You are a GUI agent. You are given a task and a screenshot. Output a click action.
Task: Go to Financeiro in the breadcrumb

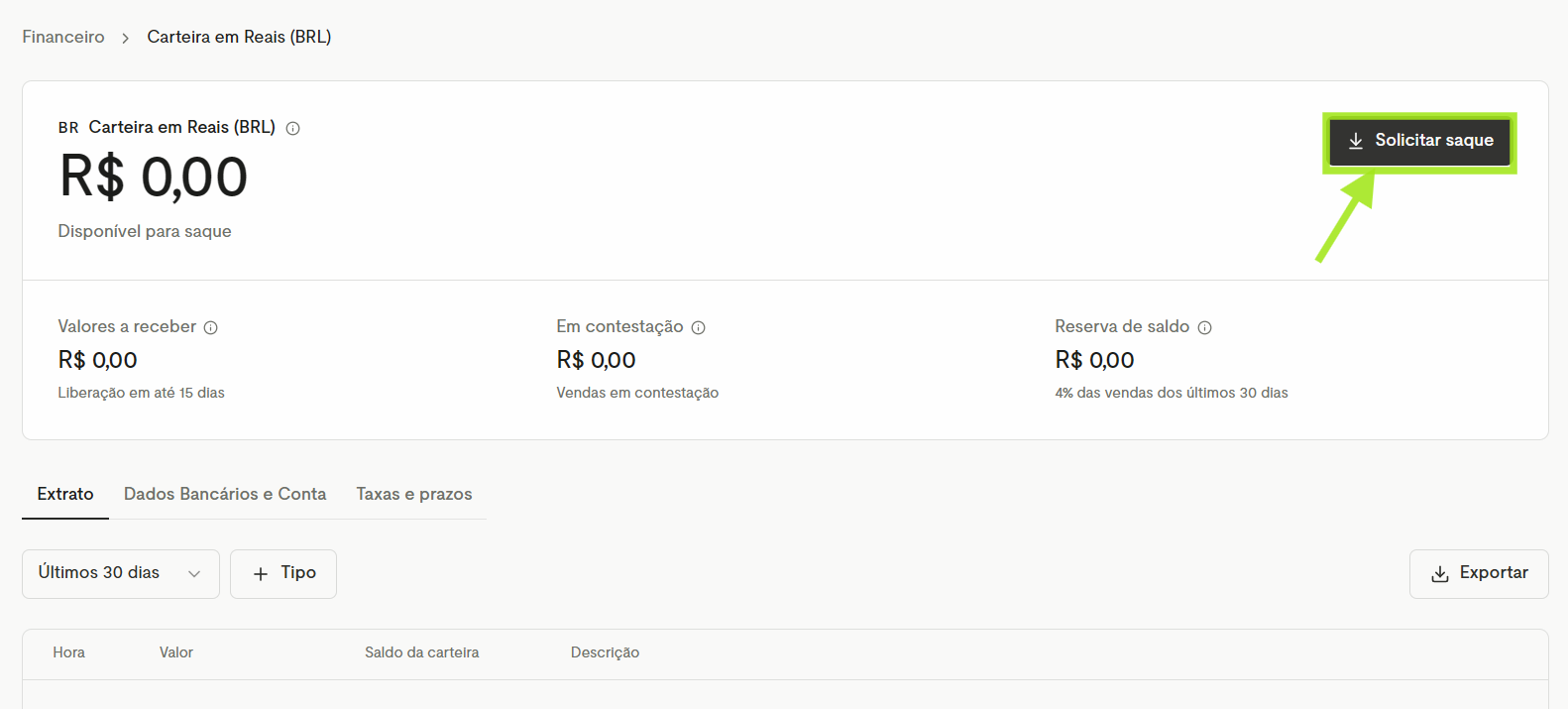pos(63,37)
